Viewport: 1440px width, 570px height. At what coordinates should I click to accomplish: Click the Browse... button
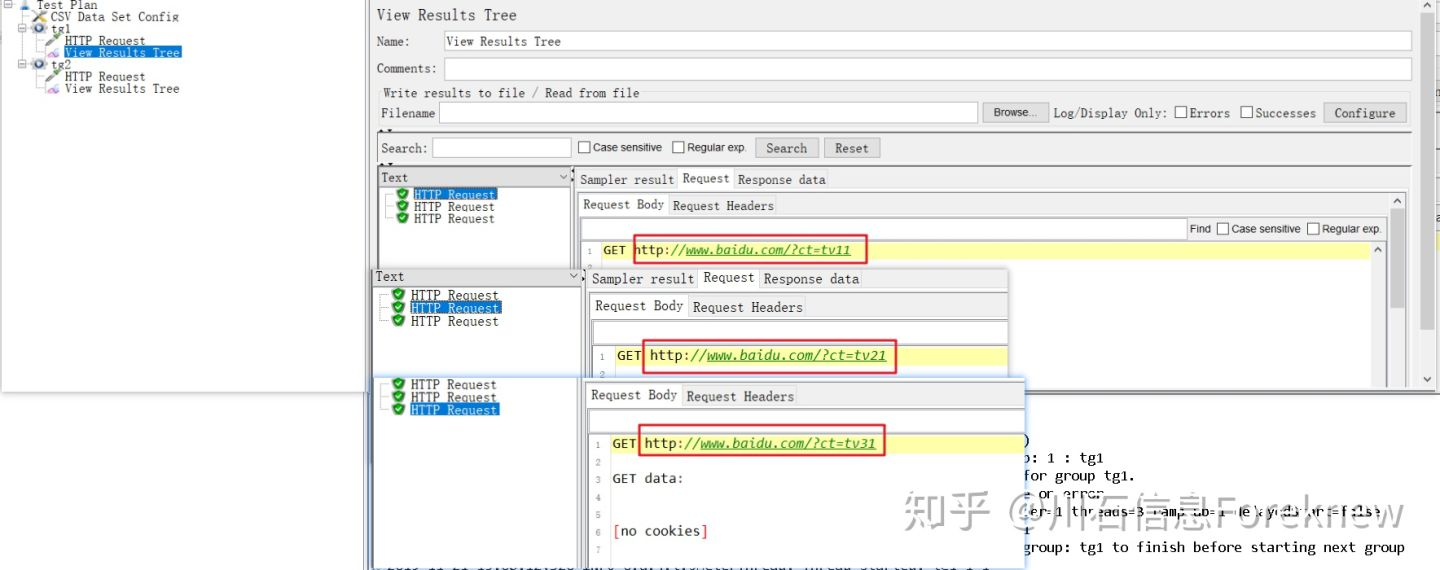coord(1015,113)
